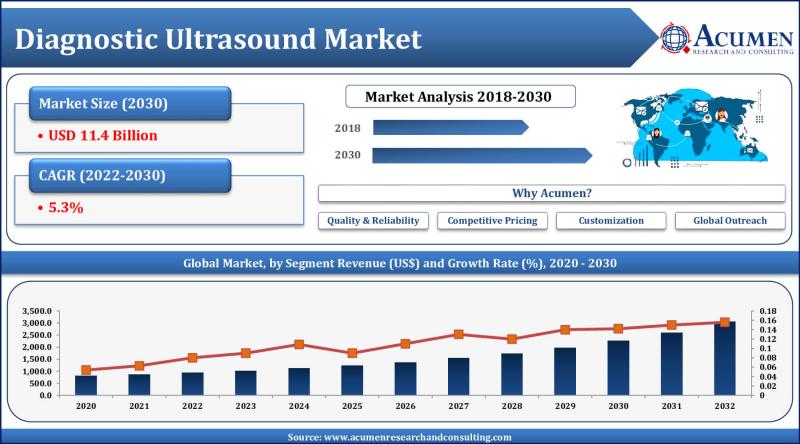
Task: Click the Diagnostic Ultrasound Market title banner
Action: [327, 38]
